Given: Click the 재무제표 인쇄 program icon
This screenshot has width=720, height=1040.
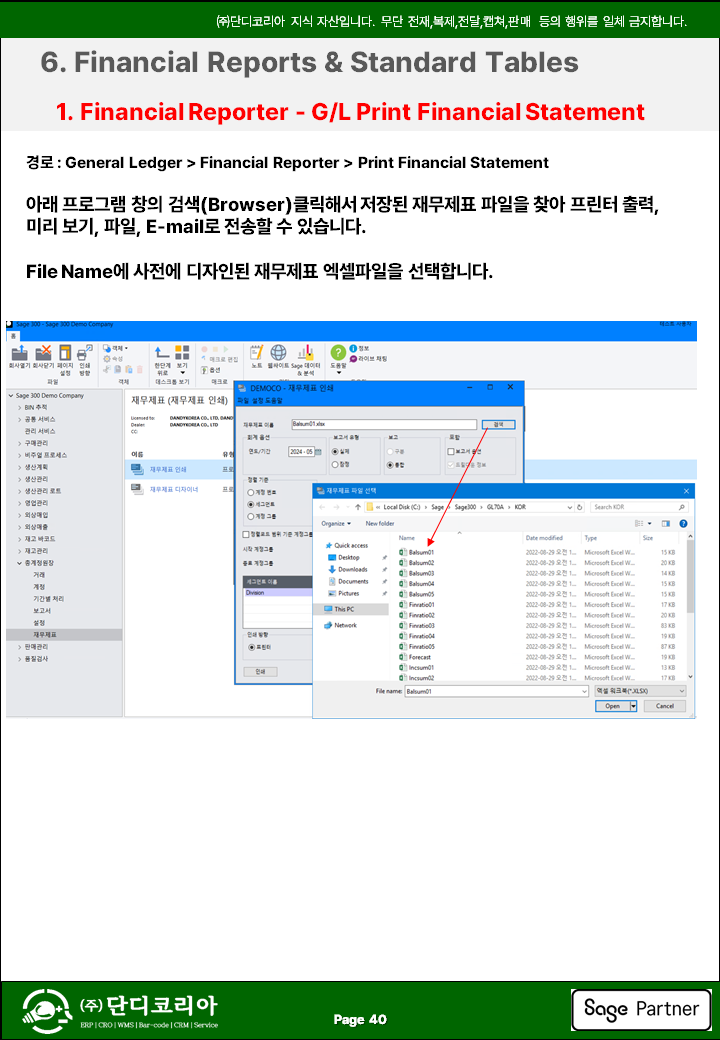Looking at the screenshot, I should pyautogui.click(x=137, y=469).
